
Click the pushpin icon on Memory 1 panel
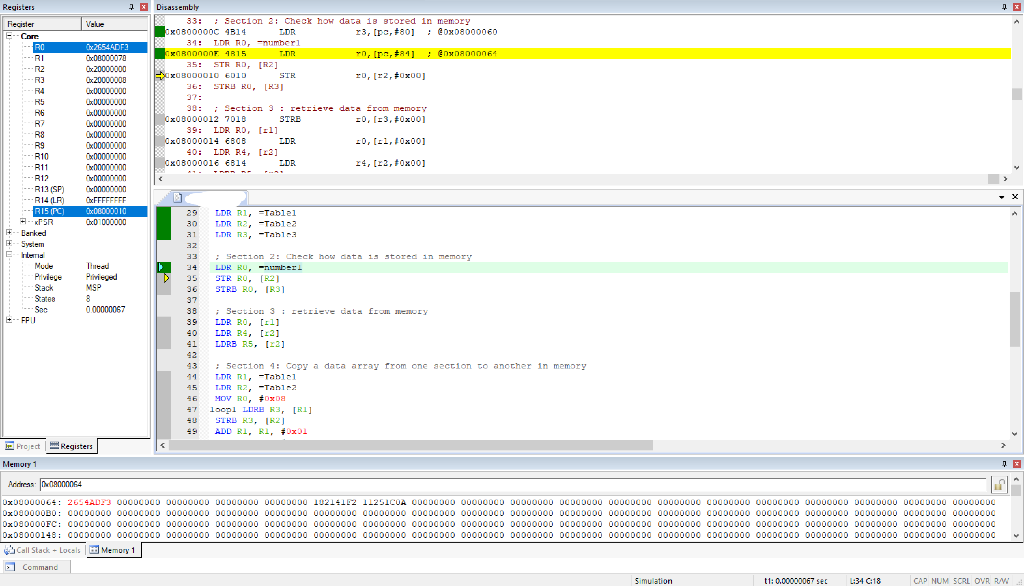1004,464
